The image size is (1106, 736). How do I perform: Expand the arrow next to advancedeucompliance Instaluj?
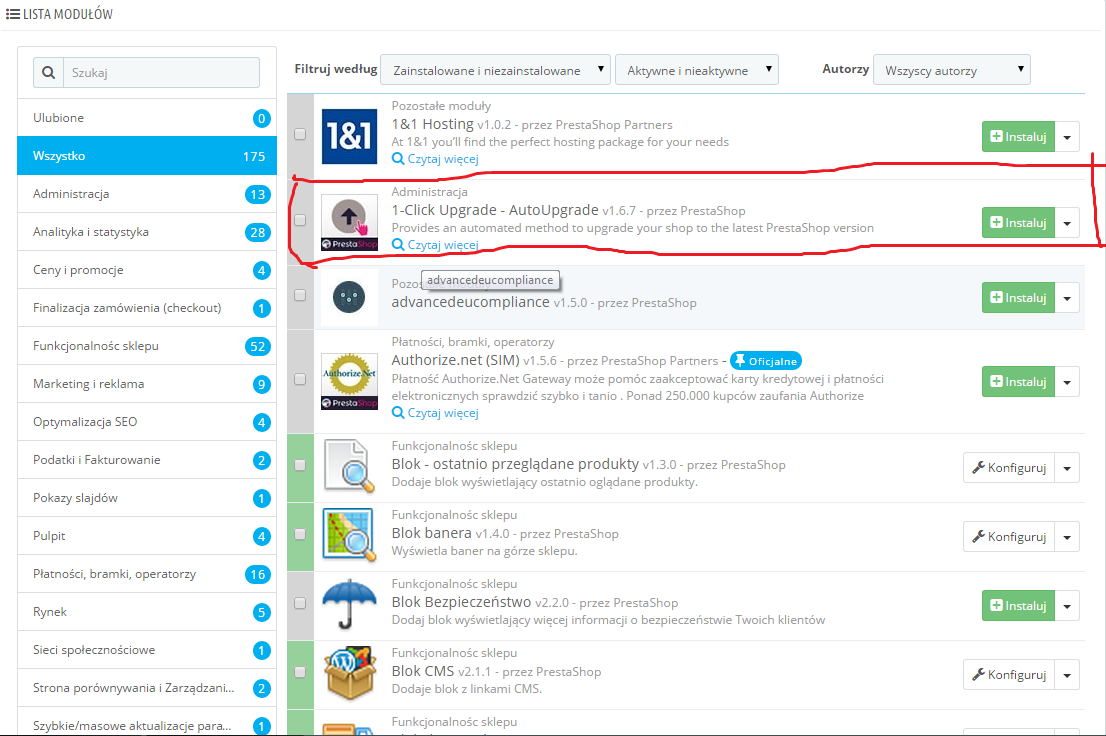[1067, 298]
